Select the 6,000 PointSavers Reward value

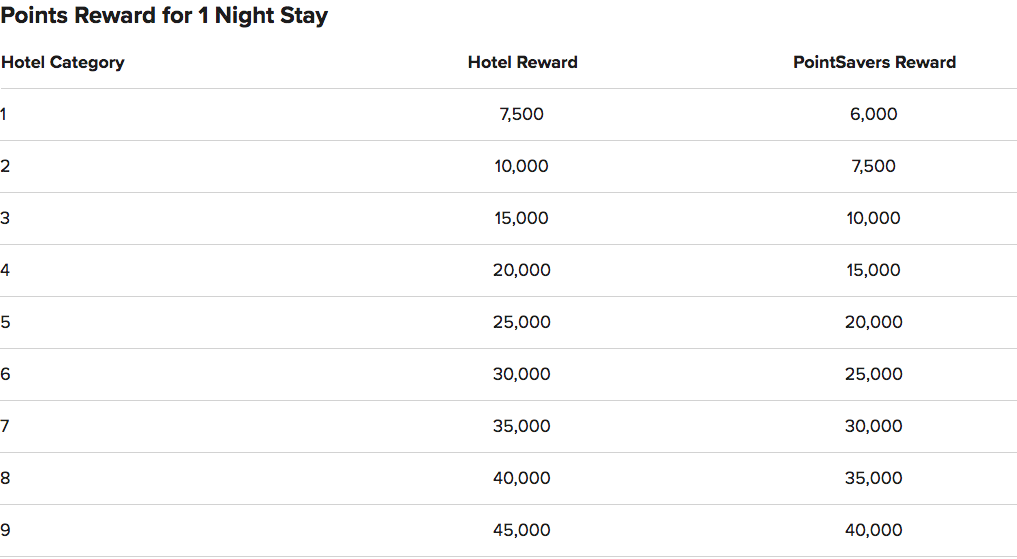point(874,115)
